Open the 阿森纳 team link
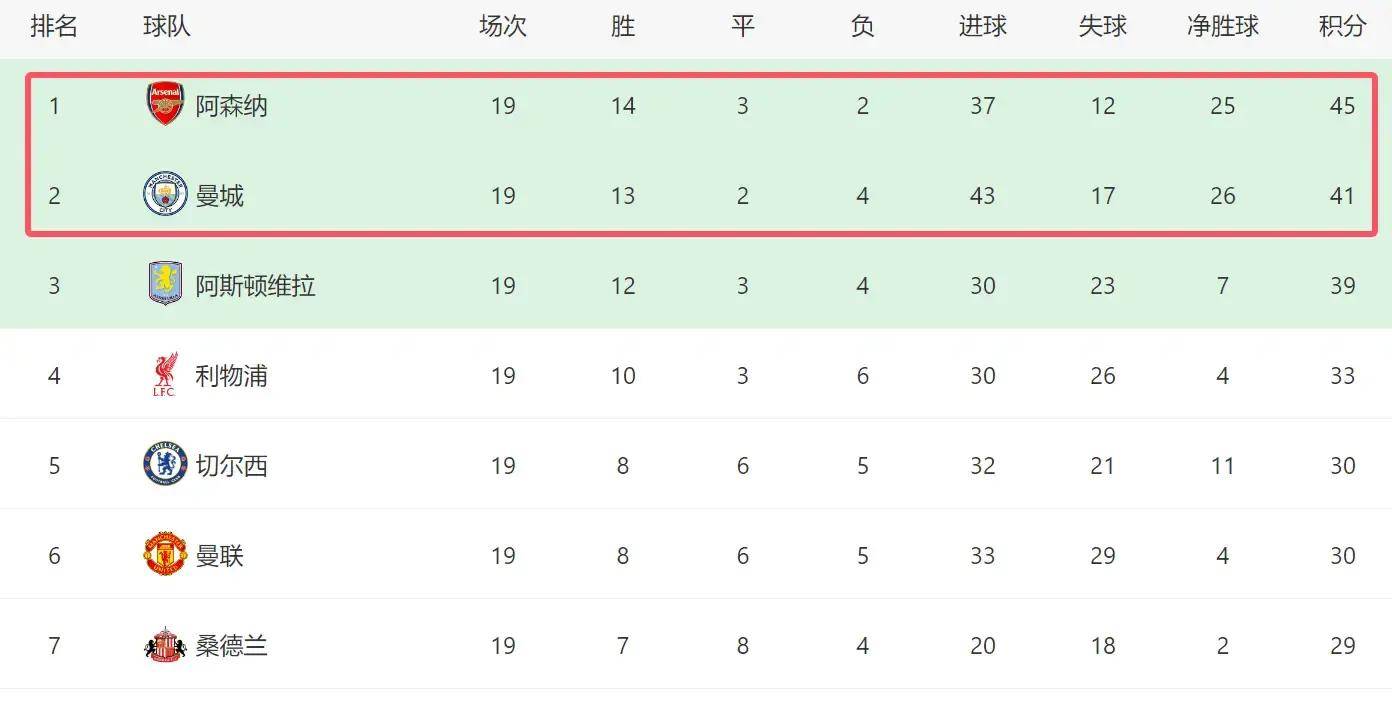 coord(231,106)
